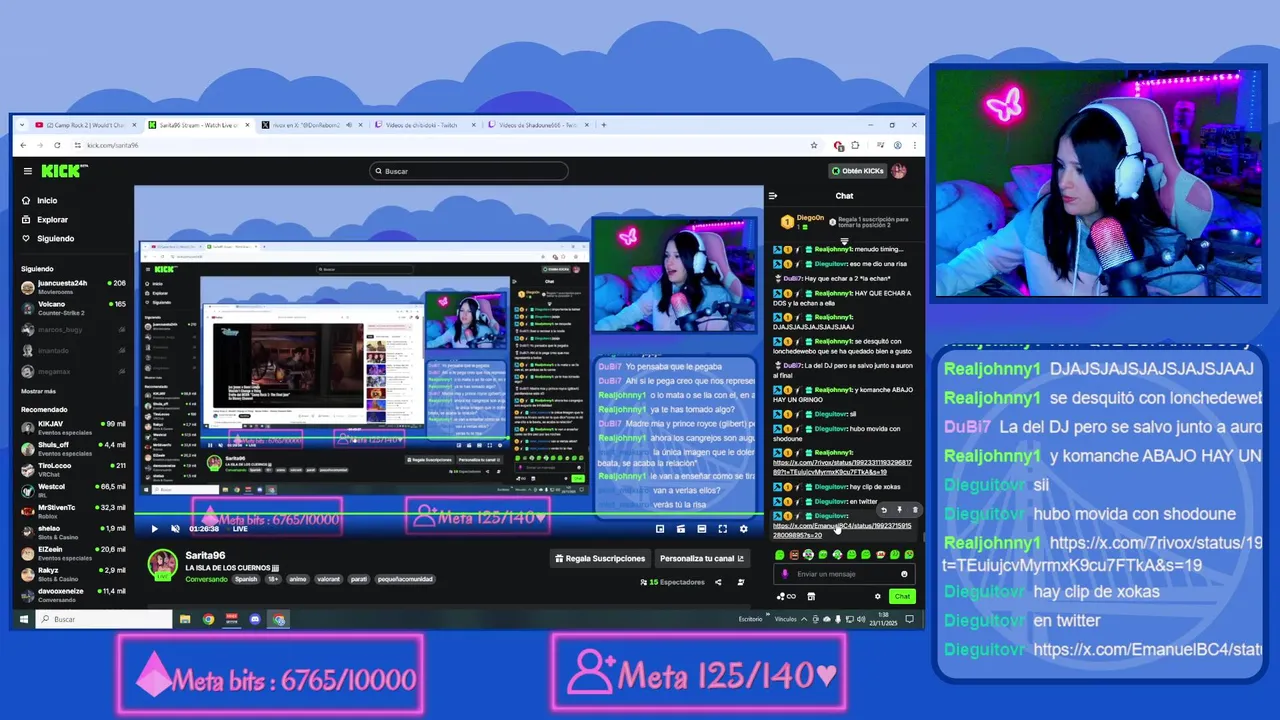Open davooxeneize recommended channel
The image size is (1280, 720).
click(x=74, y=595)
